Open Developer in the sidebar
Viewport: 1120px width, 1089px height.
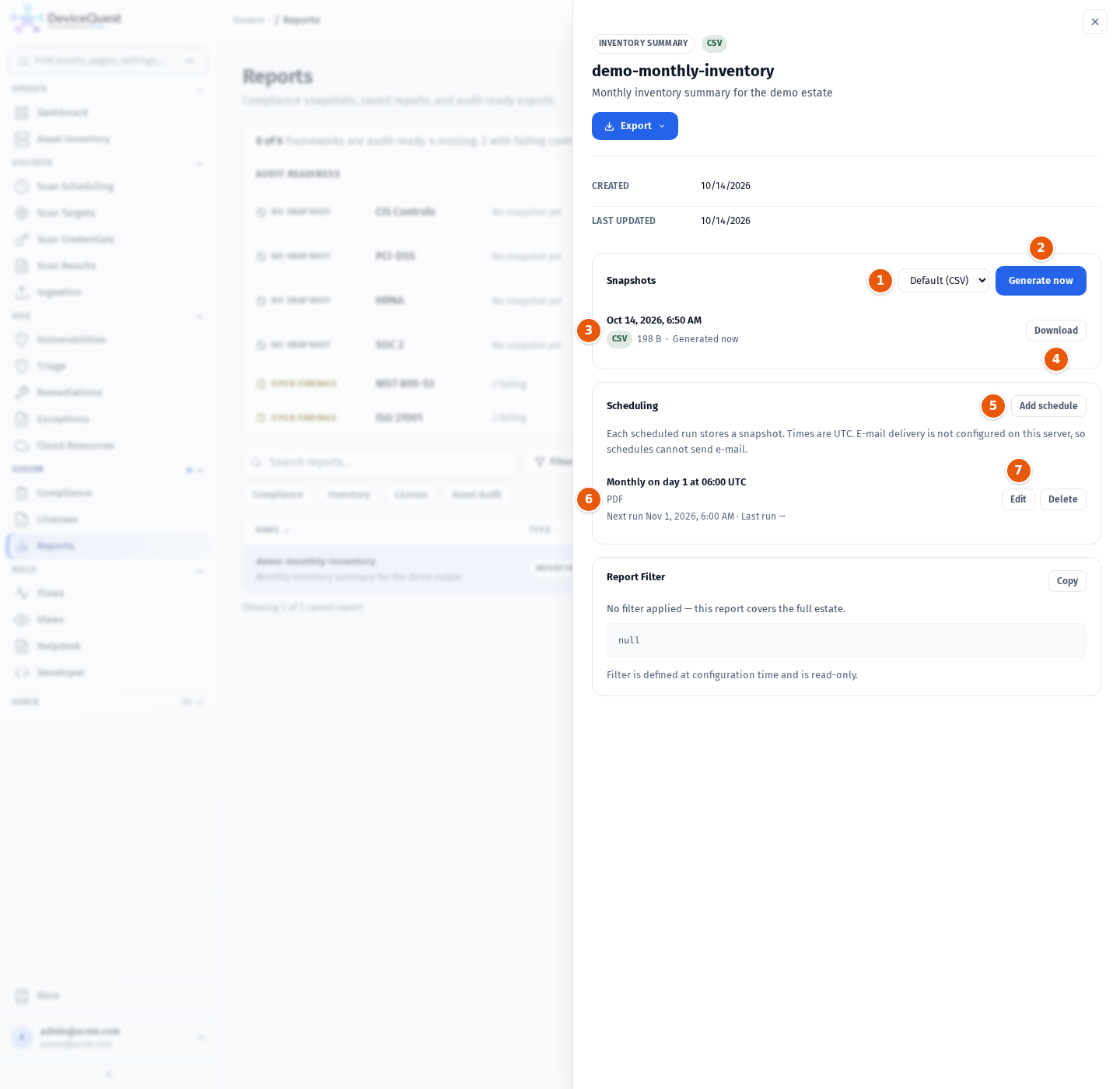tap(107, 673)
